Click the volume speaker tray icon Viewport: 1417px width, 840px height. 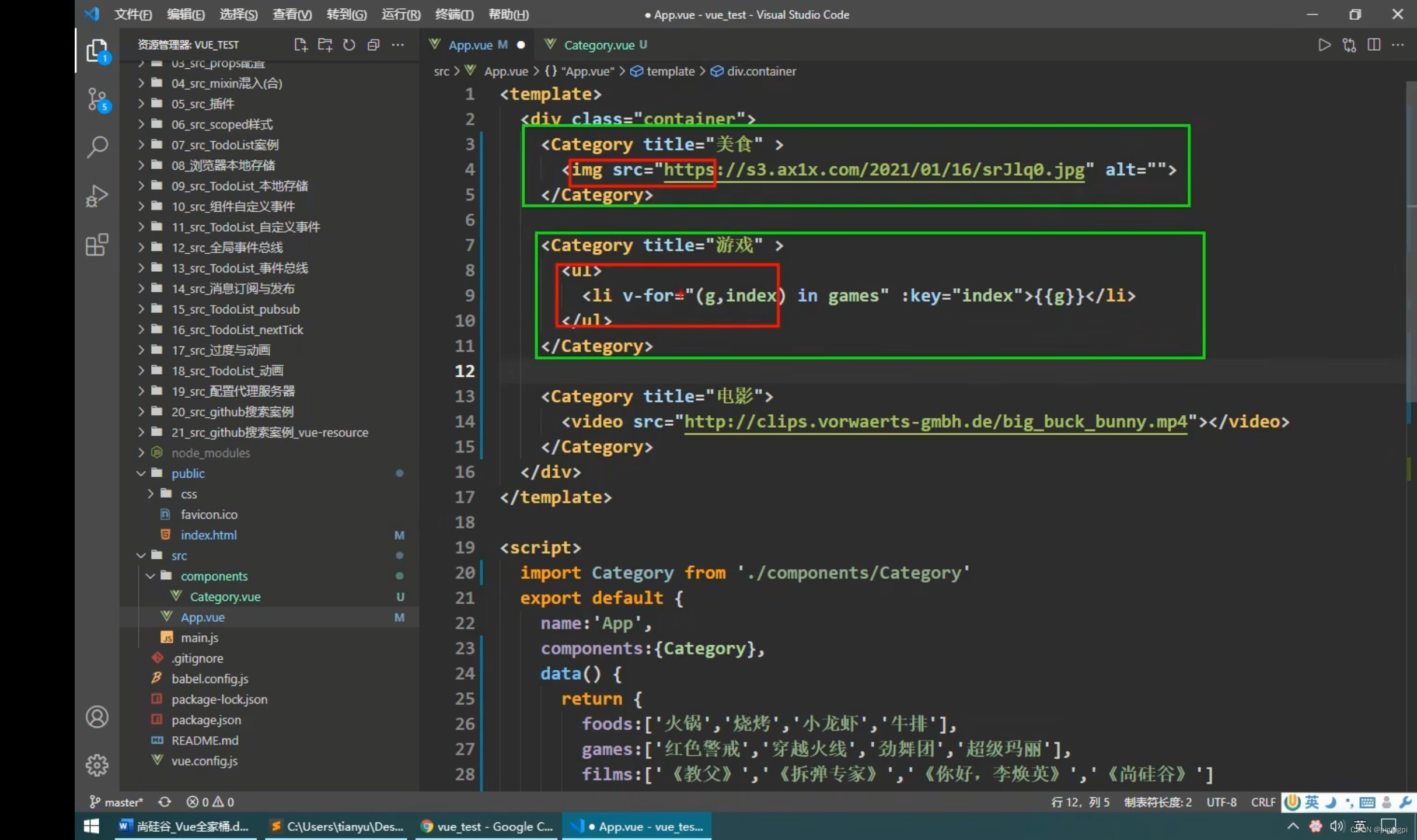pyautogui.click(x=1336, y=827)
